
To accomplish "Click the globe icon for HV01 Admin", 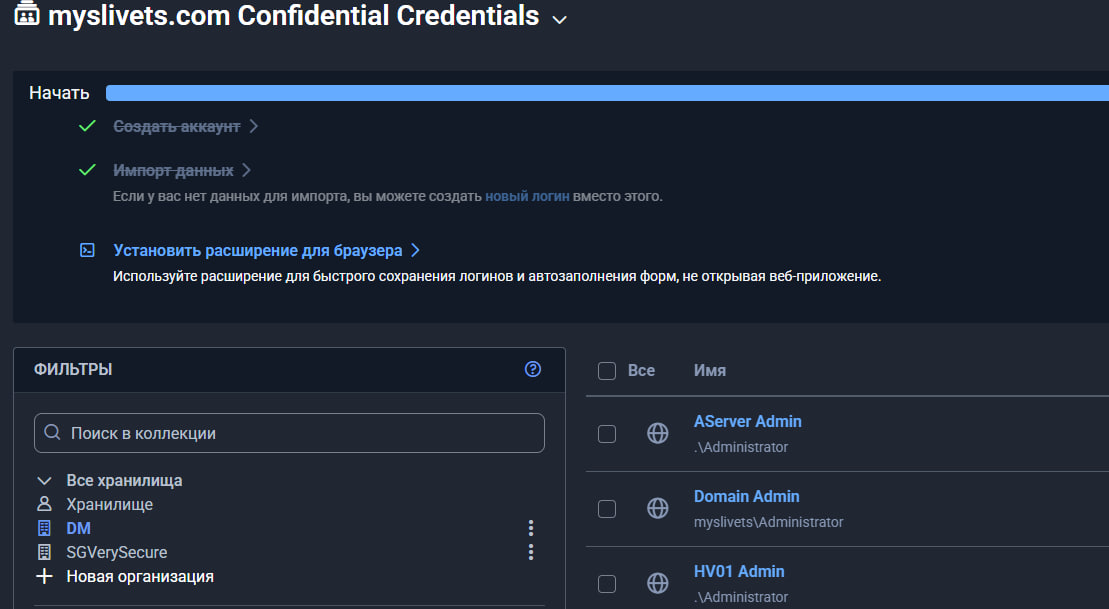I will point(657,583).
